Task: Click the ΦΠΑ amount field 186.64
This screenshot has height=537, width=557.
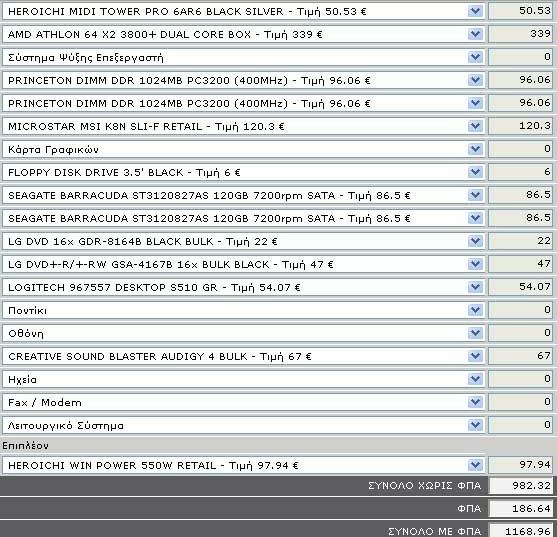Action: [520, 509]
